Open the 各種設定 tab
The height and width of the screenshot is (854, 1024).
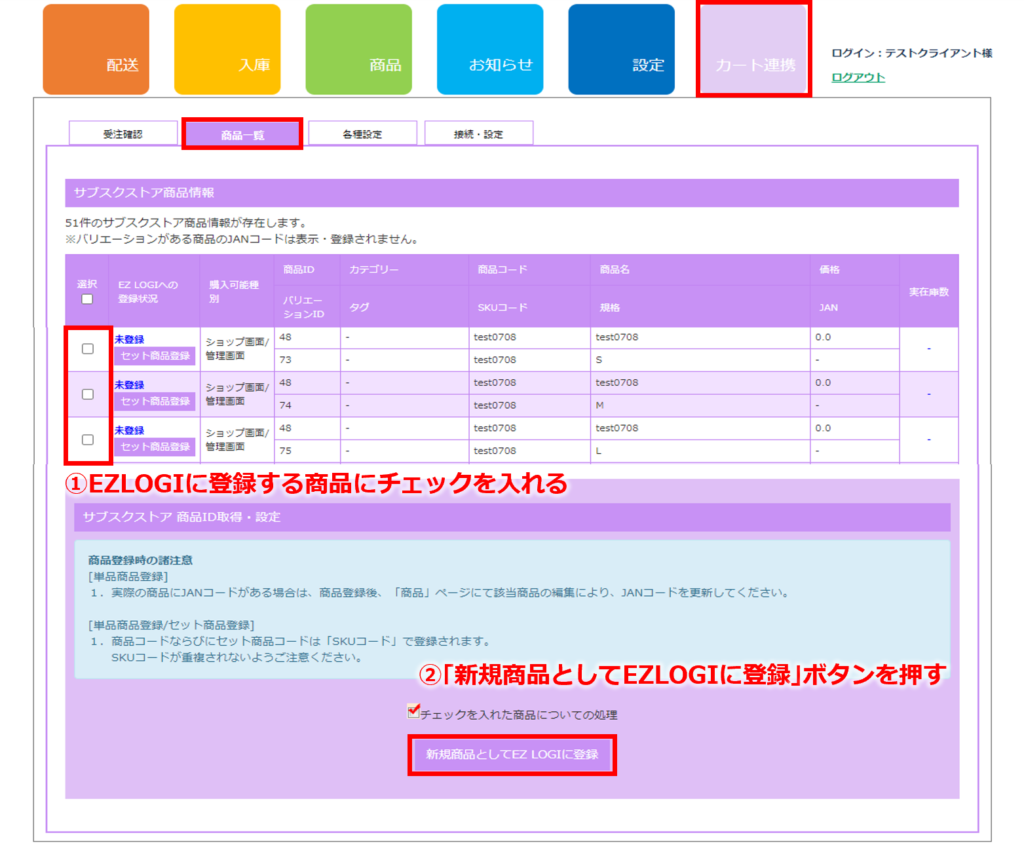tap(361, 134)
